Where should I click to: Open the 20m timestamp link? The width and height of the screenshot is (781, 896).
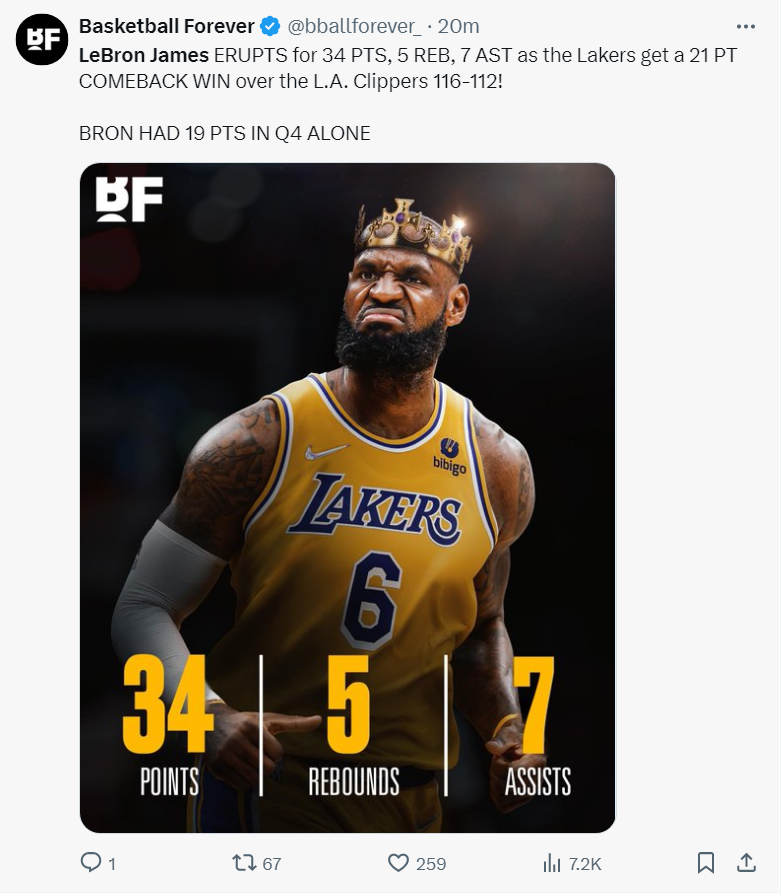458,26
